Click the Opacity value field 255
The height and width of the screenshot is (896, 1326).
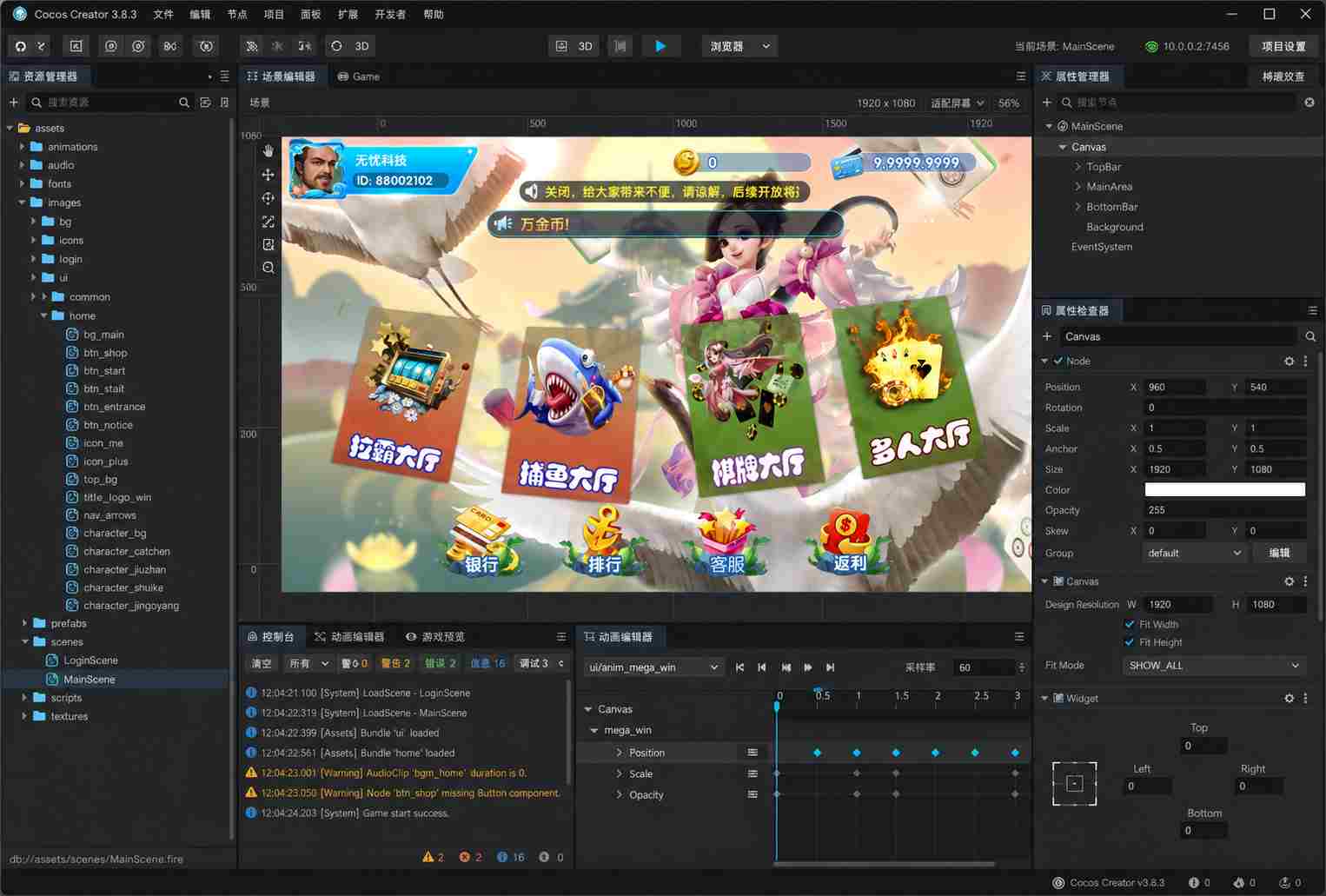click(x=1225, y=510)
